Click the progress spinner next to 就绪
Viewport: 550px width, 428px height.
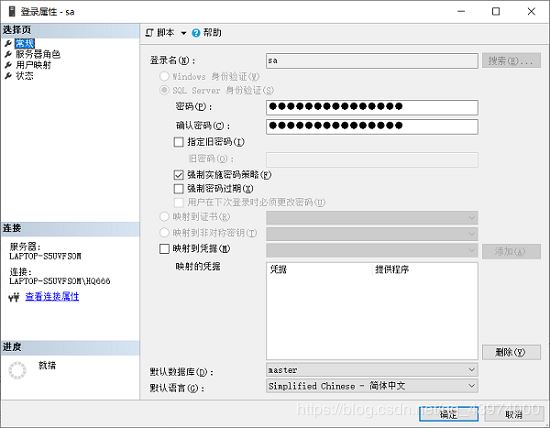17,370
